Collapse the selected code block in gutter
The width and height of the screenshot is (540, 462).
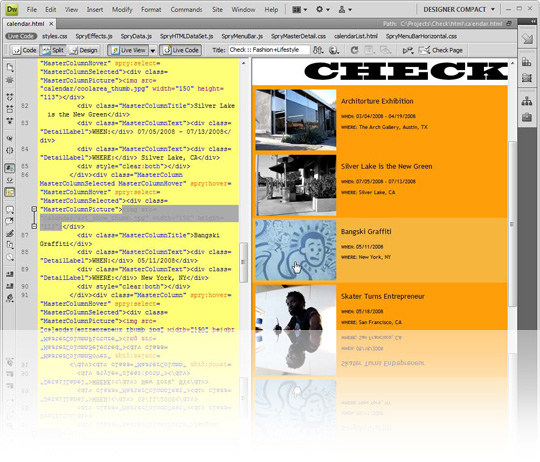pyautogui.click(x=34, y=209)
